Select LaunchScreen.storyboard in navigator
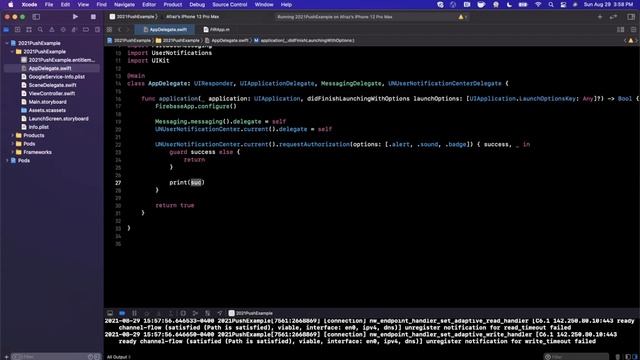The width and height of the screenshot is (640, 360). [x=55, y=118]
